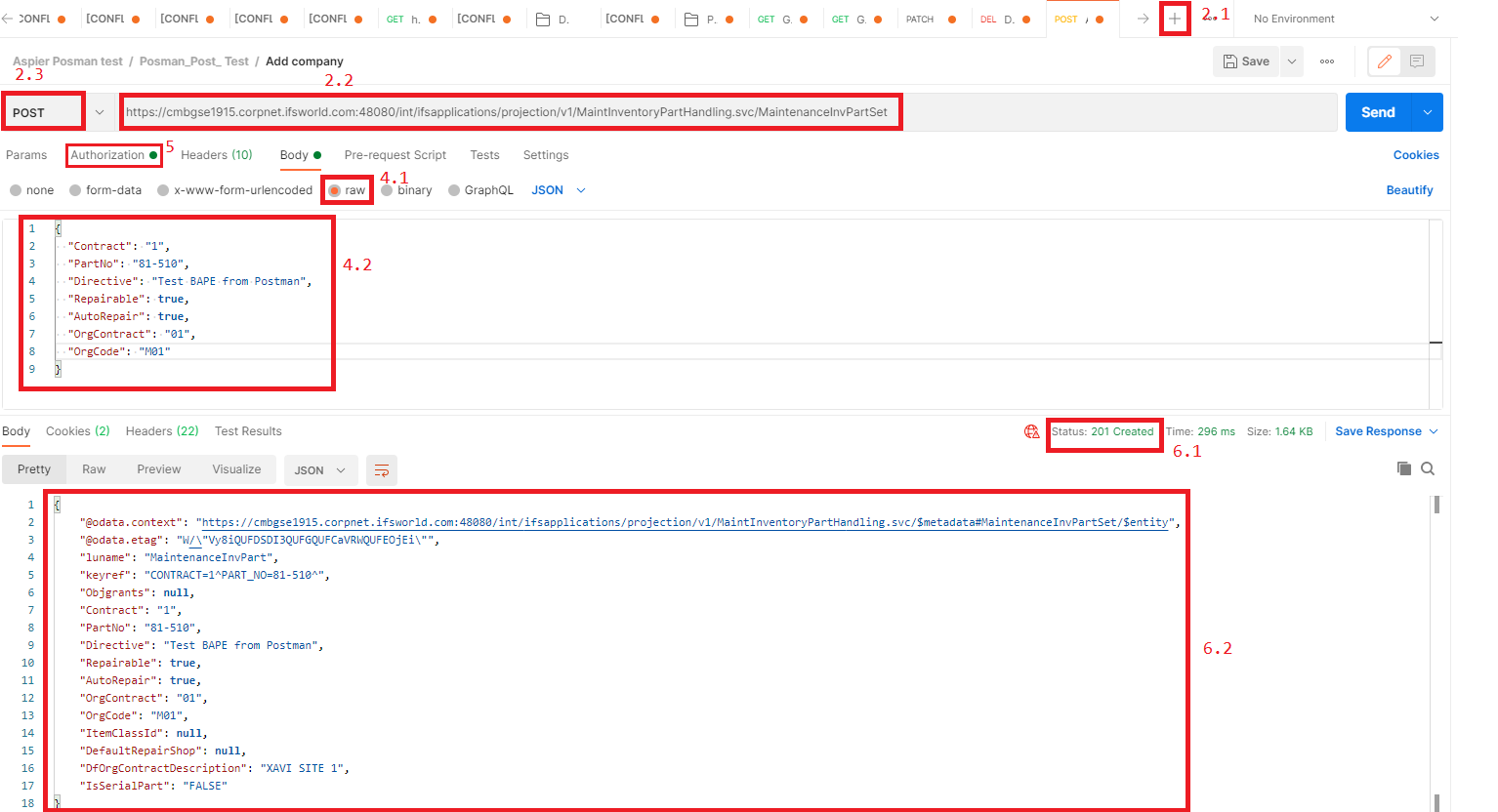Select the Visualize response view
Screen dimensions: 1498x812
[x=236, y=469]
